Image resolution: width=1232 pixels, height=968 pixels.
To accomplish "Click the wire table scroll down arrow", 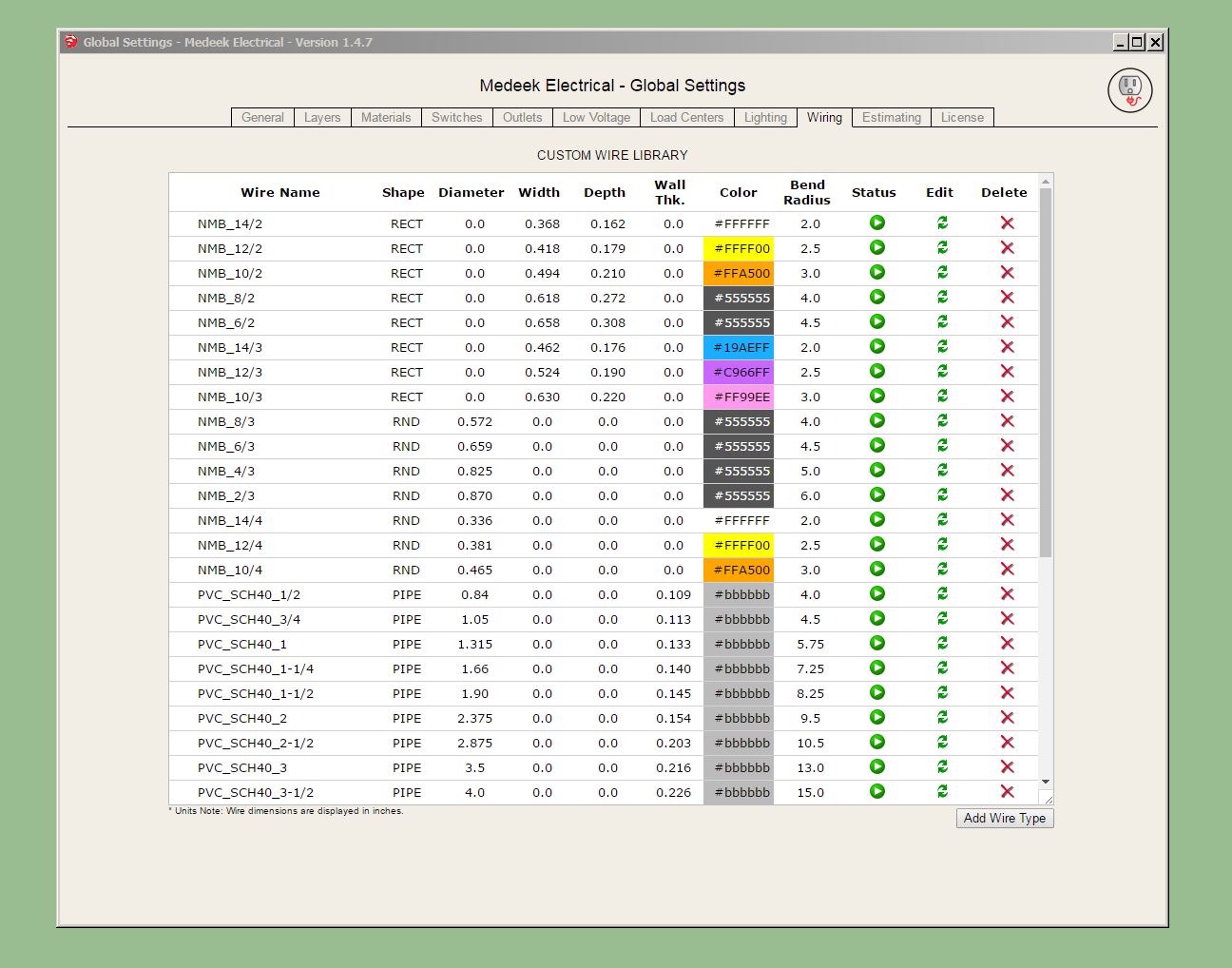I will tap(1046, 782).
